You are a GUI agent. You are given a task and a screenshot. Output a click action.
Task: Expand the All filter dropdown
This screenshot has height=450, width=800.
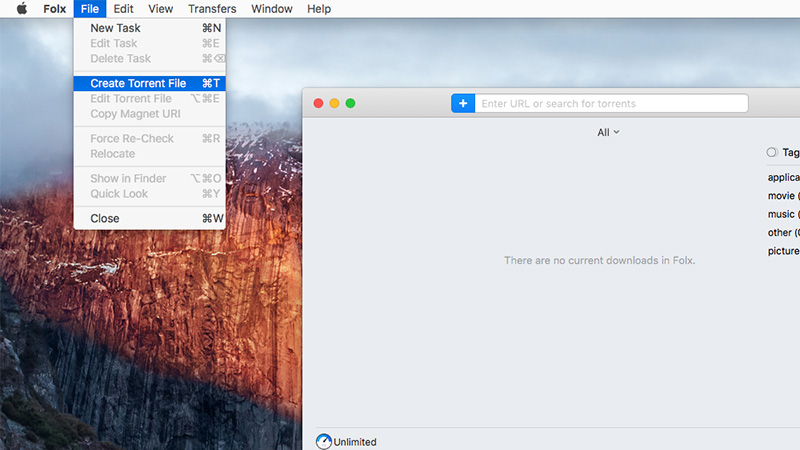pos(608,132)
